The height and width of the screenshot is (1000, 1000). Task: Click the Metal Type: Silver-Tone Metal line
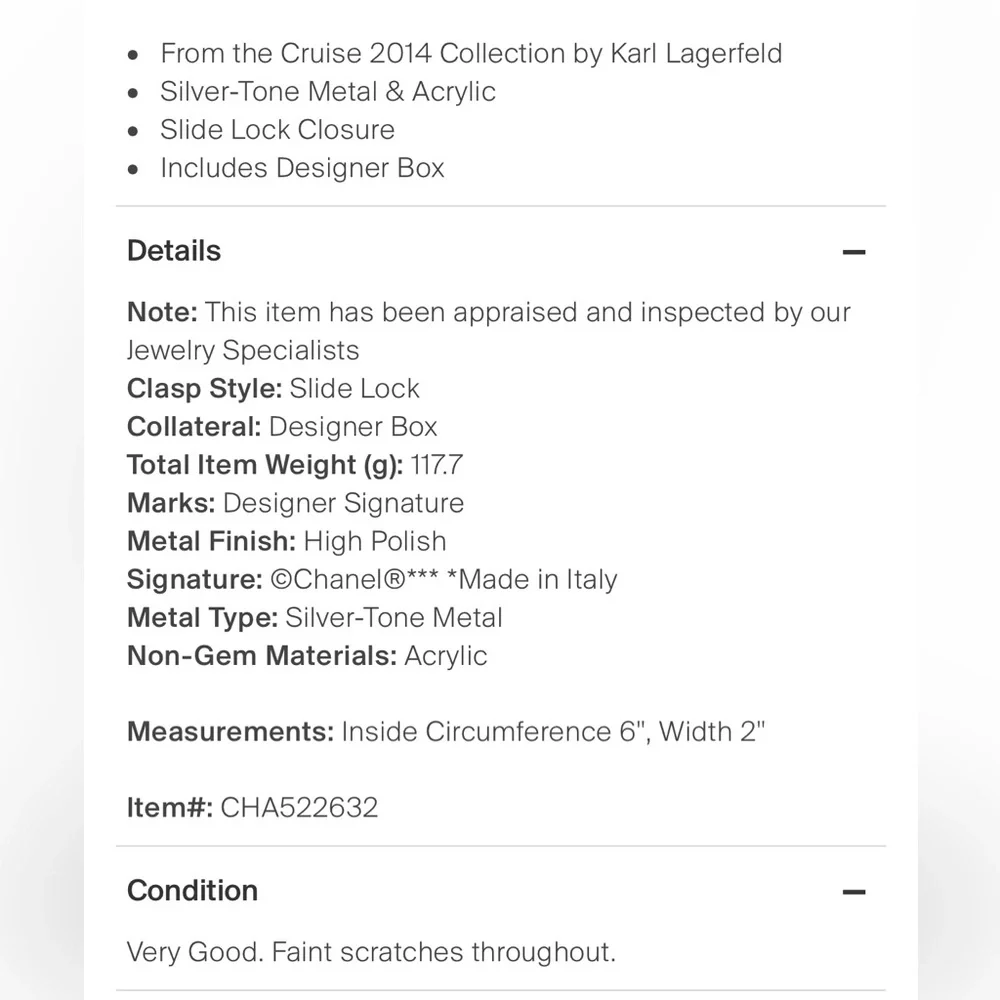[314, 617]
